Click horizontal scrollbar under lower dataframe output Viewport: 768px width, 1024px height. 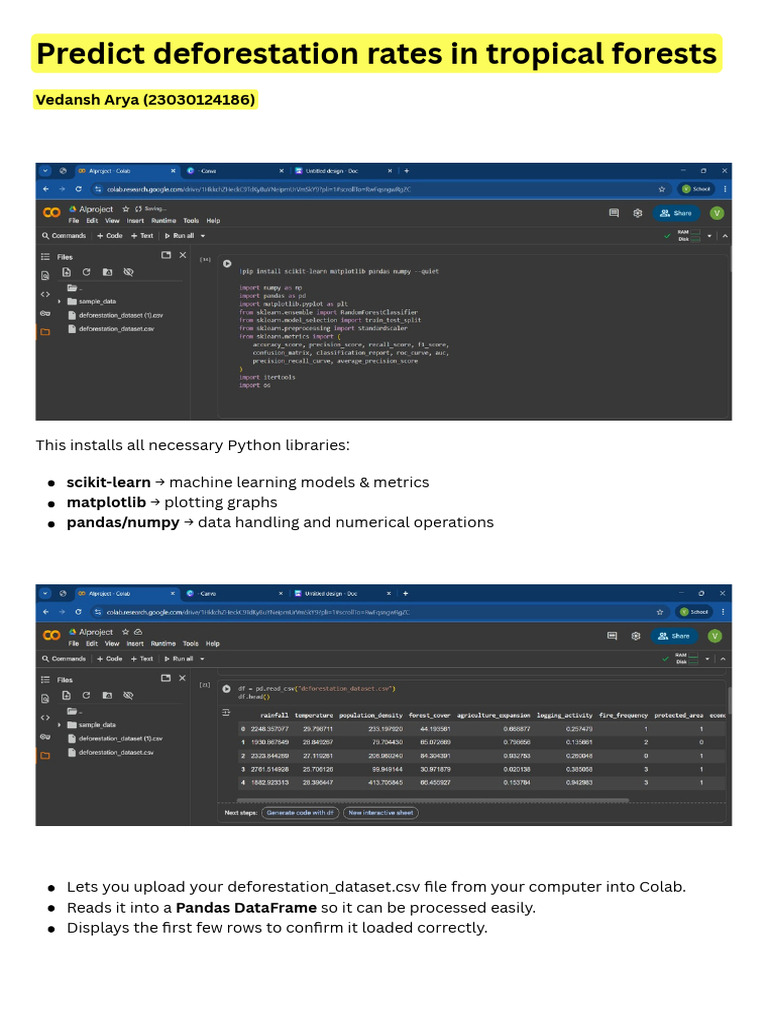click(432, 800)
